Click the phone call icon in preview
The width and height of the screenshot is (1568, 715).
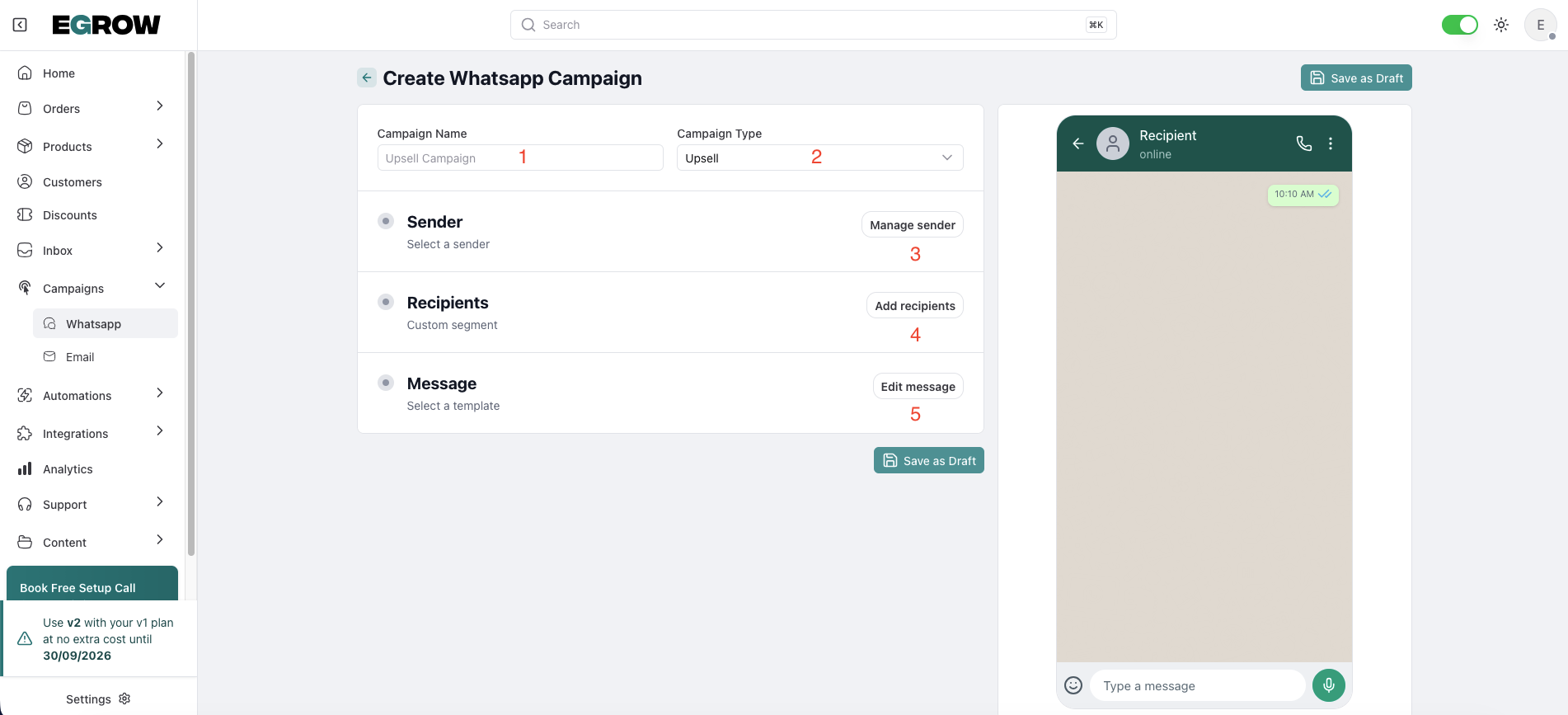click(1303, 143)
